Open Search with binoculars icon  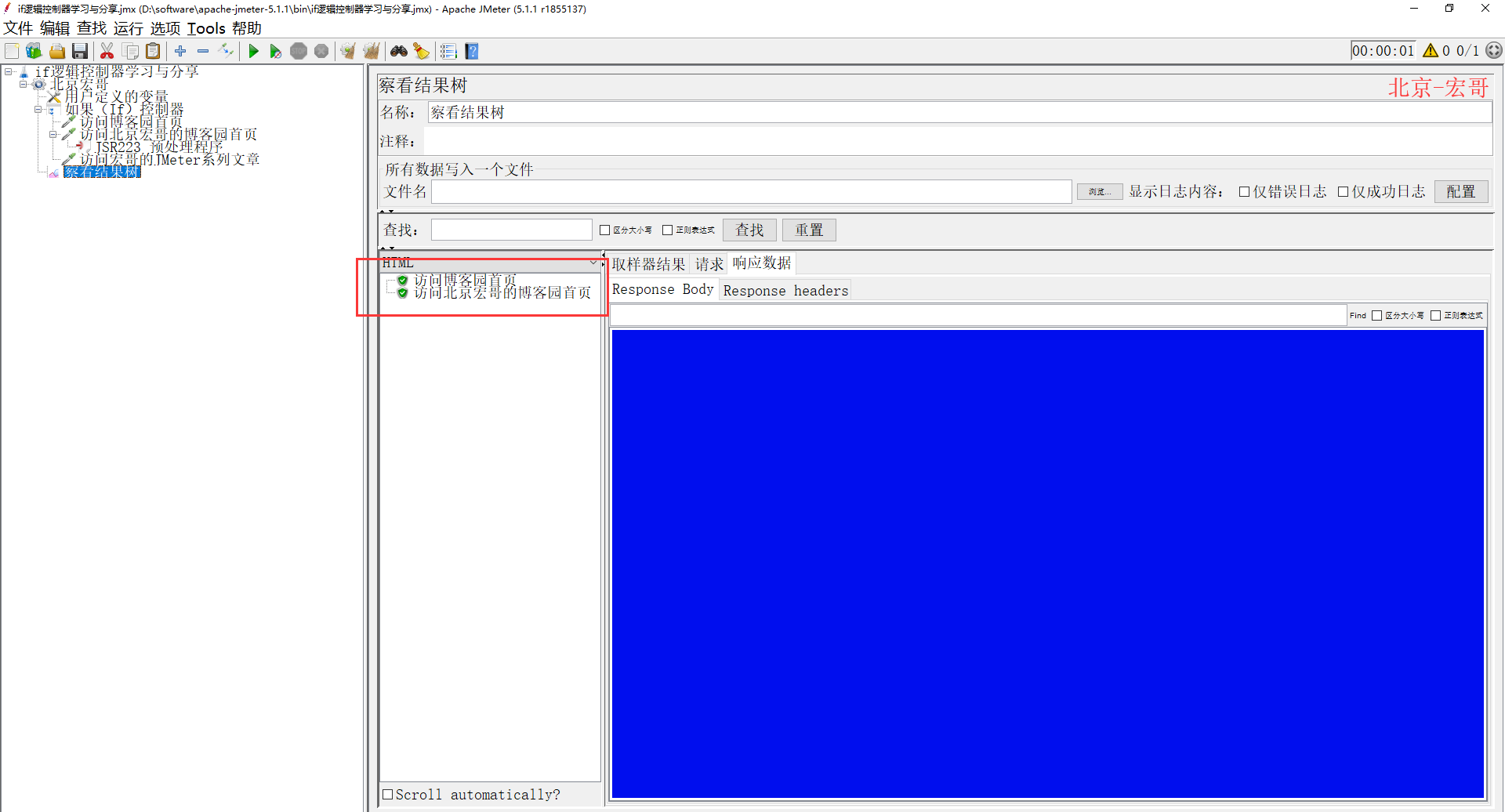tap(399, 51)
